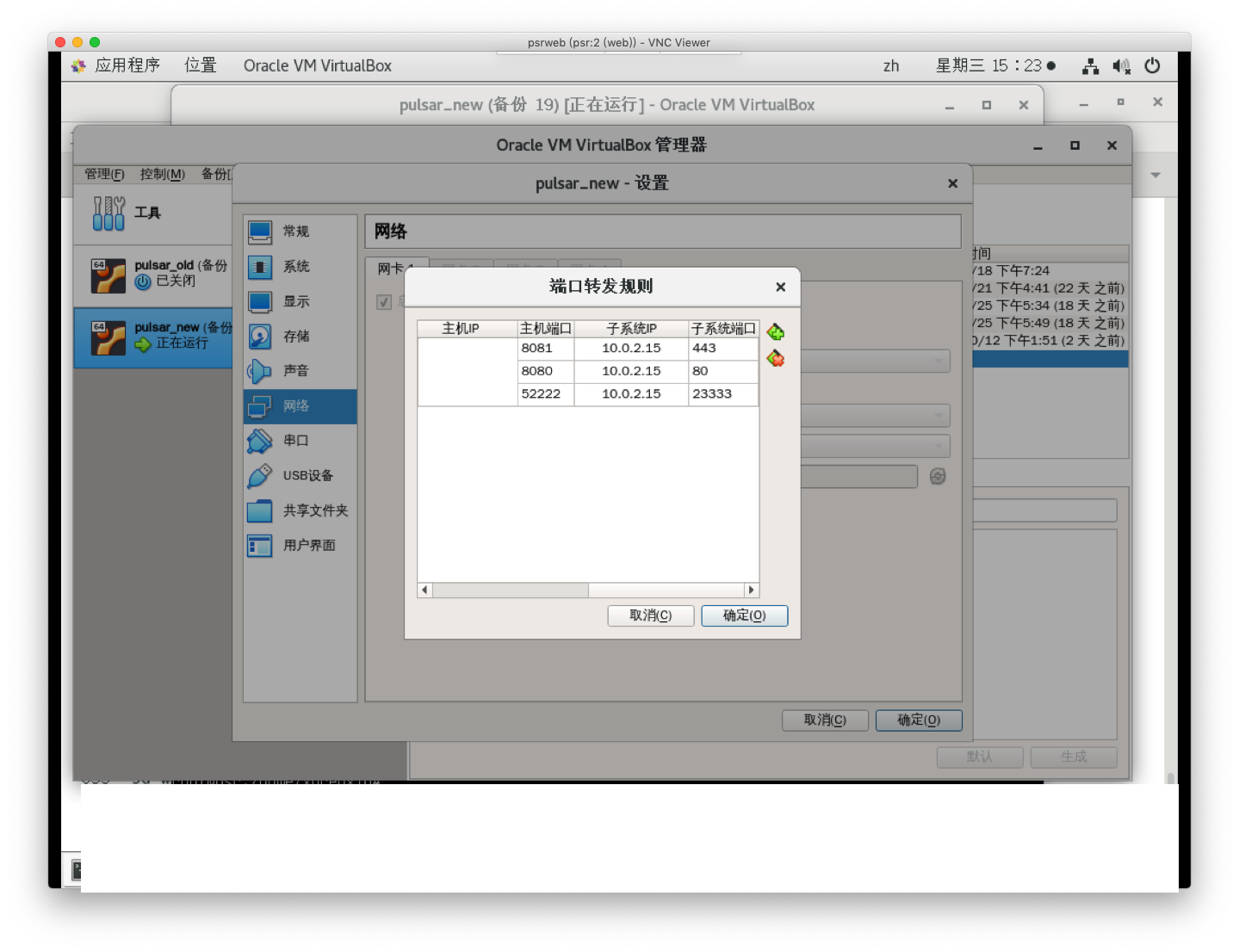Expand the dropdown arrow at manager top right
Viewport: 1239px width, 952px height.
point(1155,175)
